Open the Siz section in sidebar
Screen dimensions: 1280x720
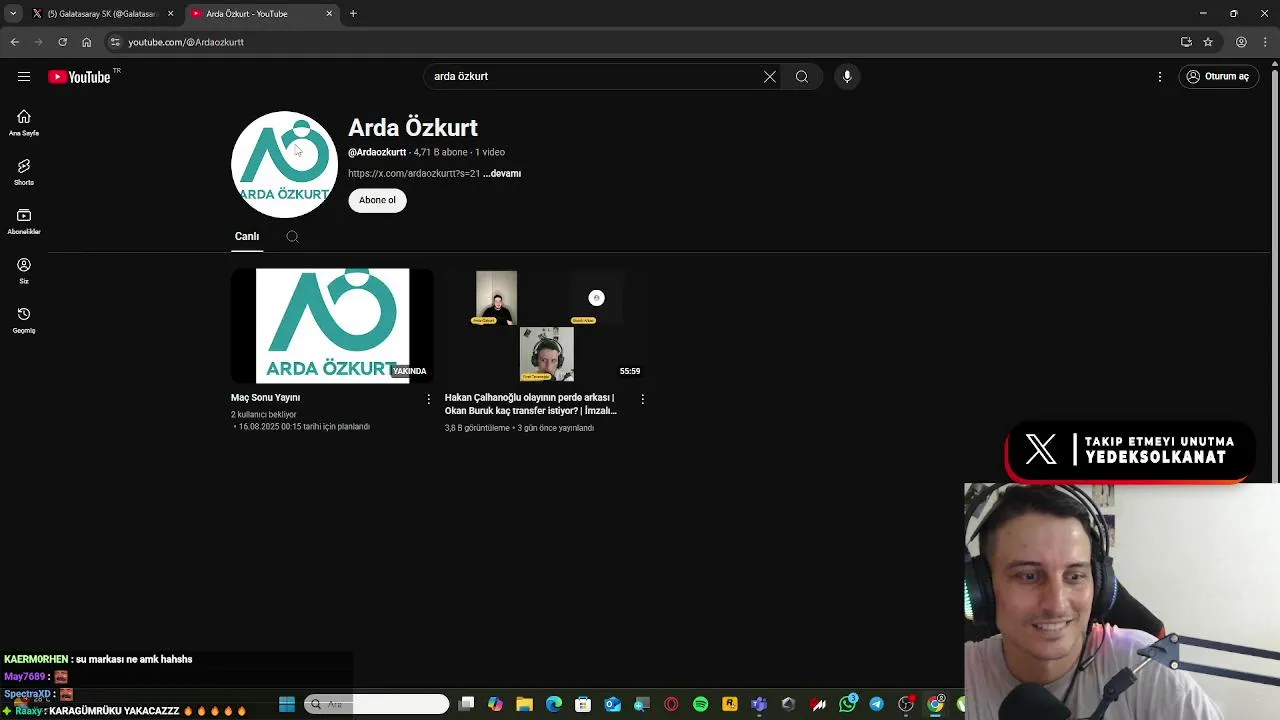(x=24, y=271)
